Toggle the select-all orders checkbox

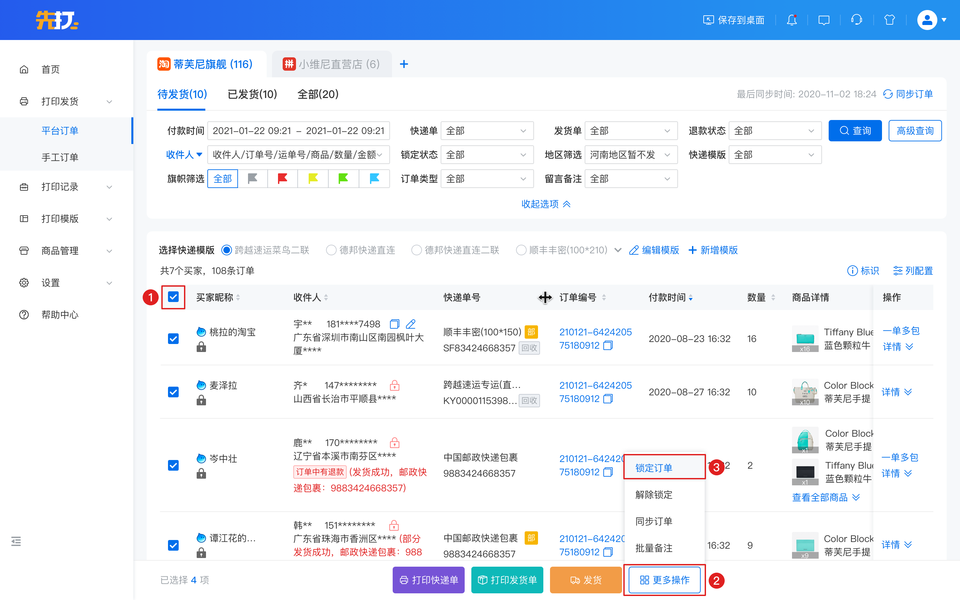click(174, 297)
